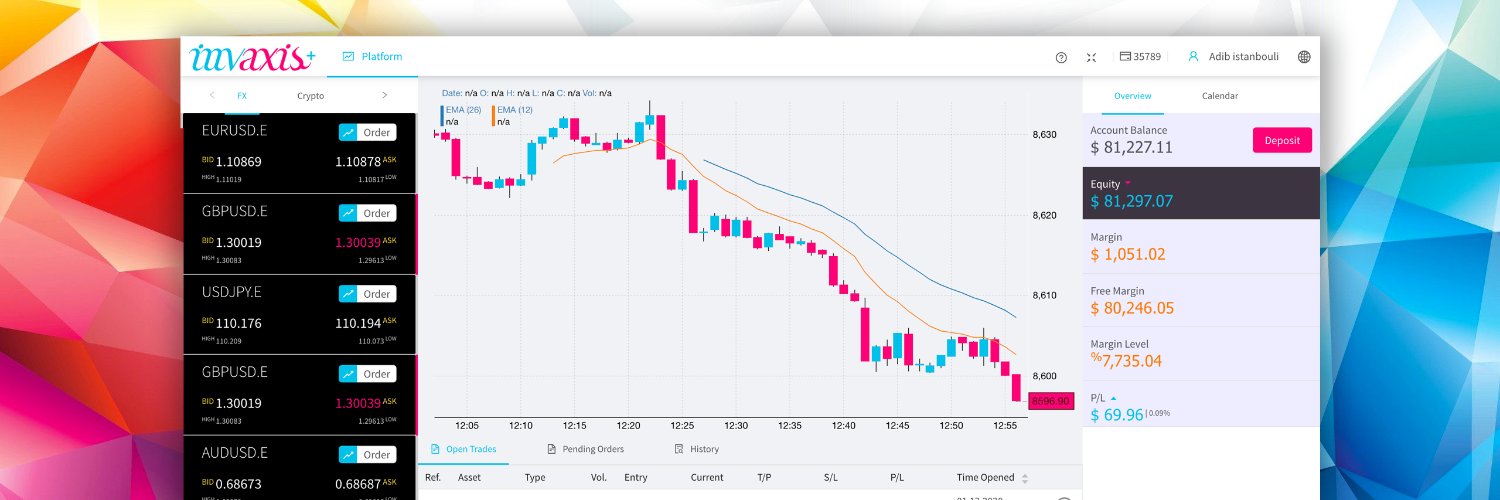Image resolution: width=1500 pixels, height=500 pixels.
Task: Open the Pending Orders tab
Action: pyautogui.click(x=585, y=449)
